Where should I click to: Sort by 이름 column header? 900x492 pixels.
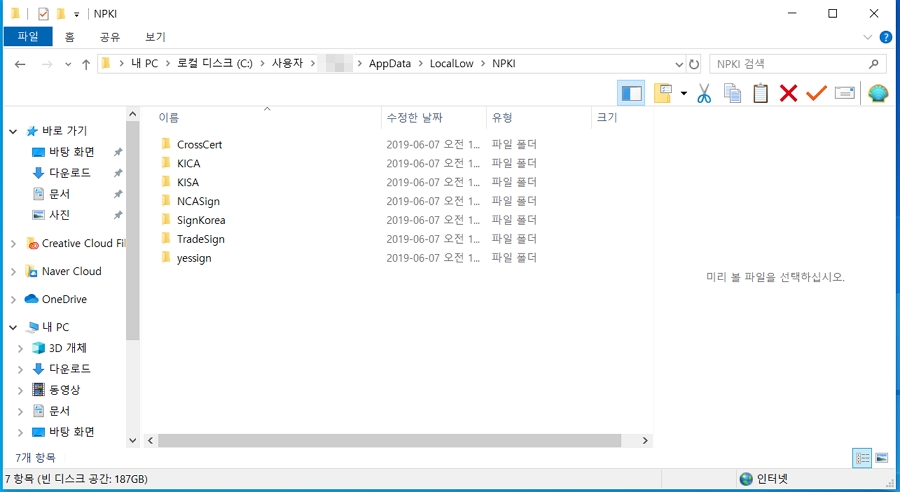(168, 118)
